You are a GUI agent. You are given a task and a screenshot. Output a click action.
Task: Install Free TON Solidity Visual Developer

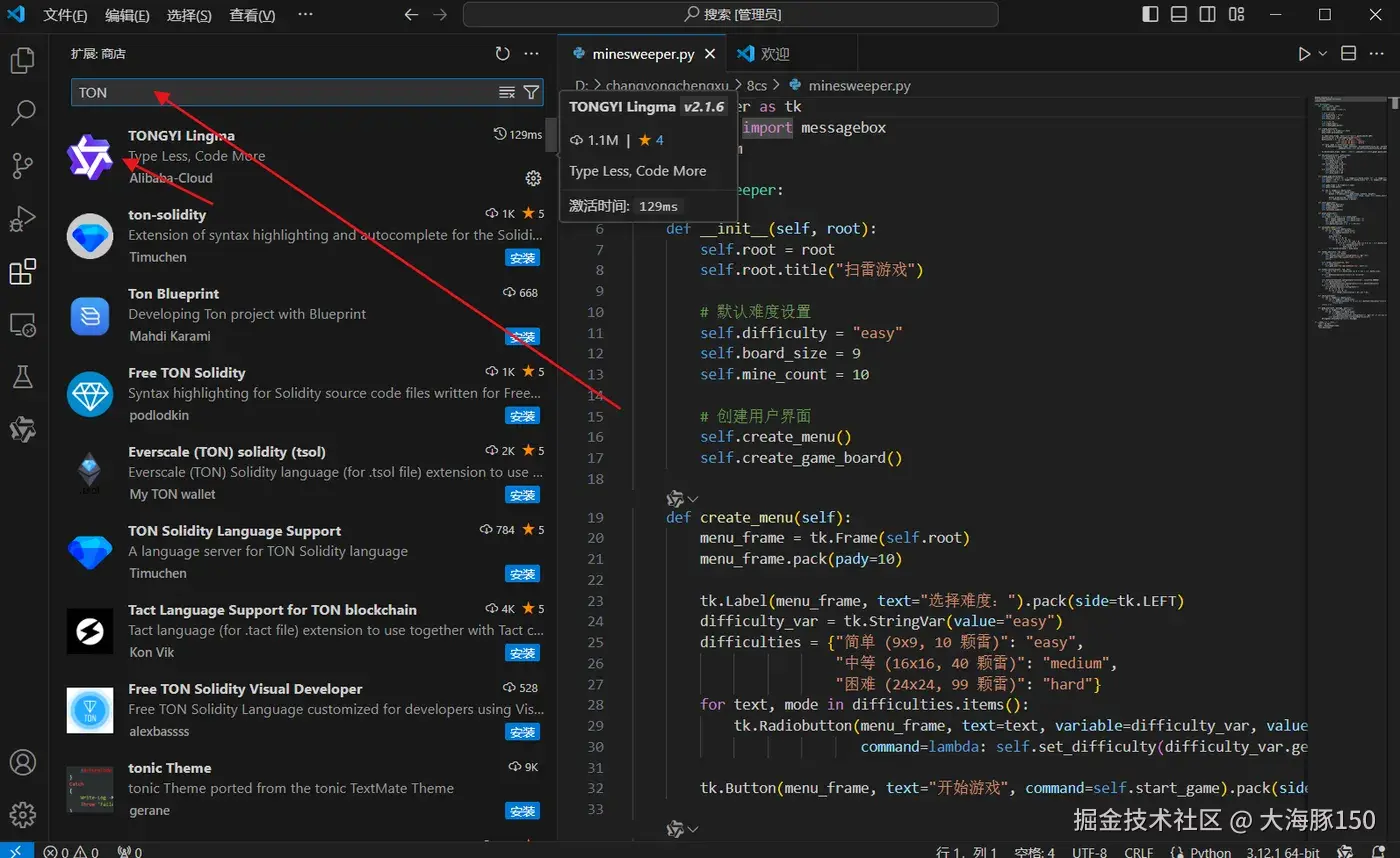[x=522, y=732]
